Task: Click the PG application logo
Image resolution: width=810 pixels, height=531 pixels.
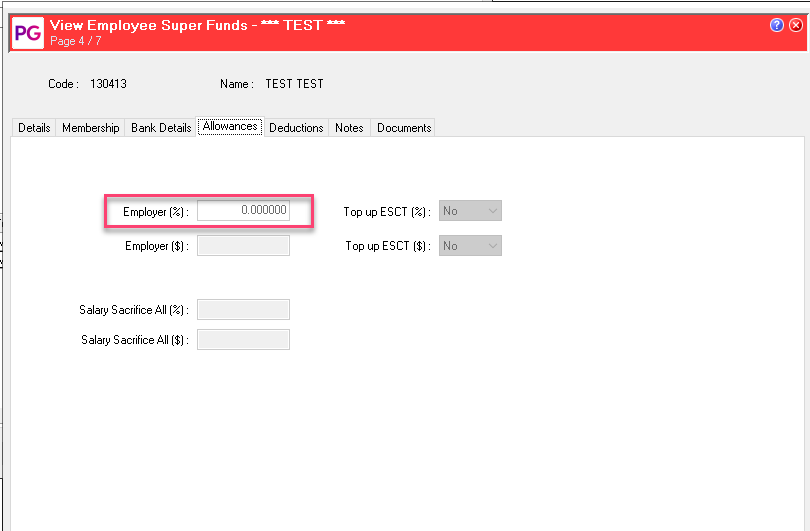Action: point(26,33)
